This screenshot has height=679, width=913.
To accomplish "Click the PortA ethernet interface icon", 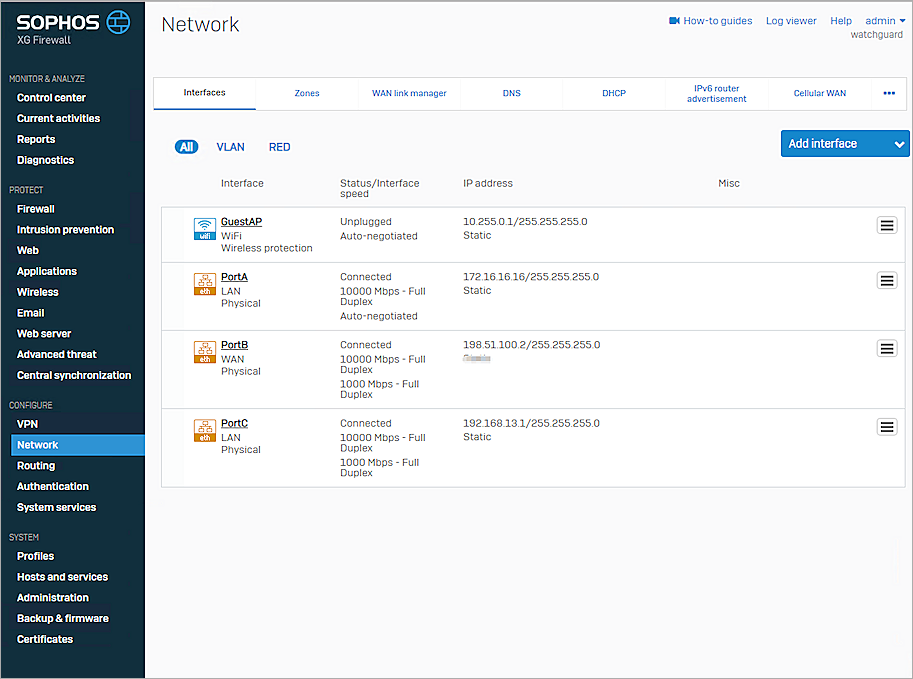I will (x=204, y=284).
